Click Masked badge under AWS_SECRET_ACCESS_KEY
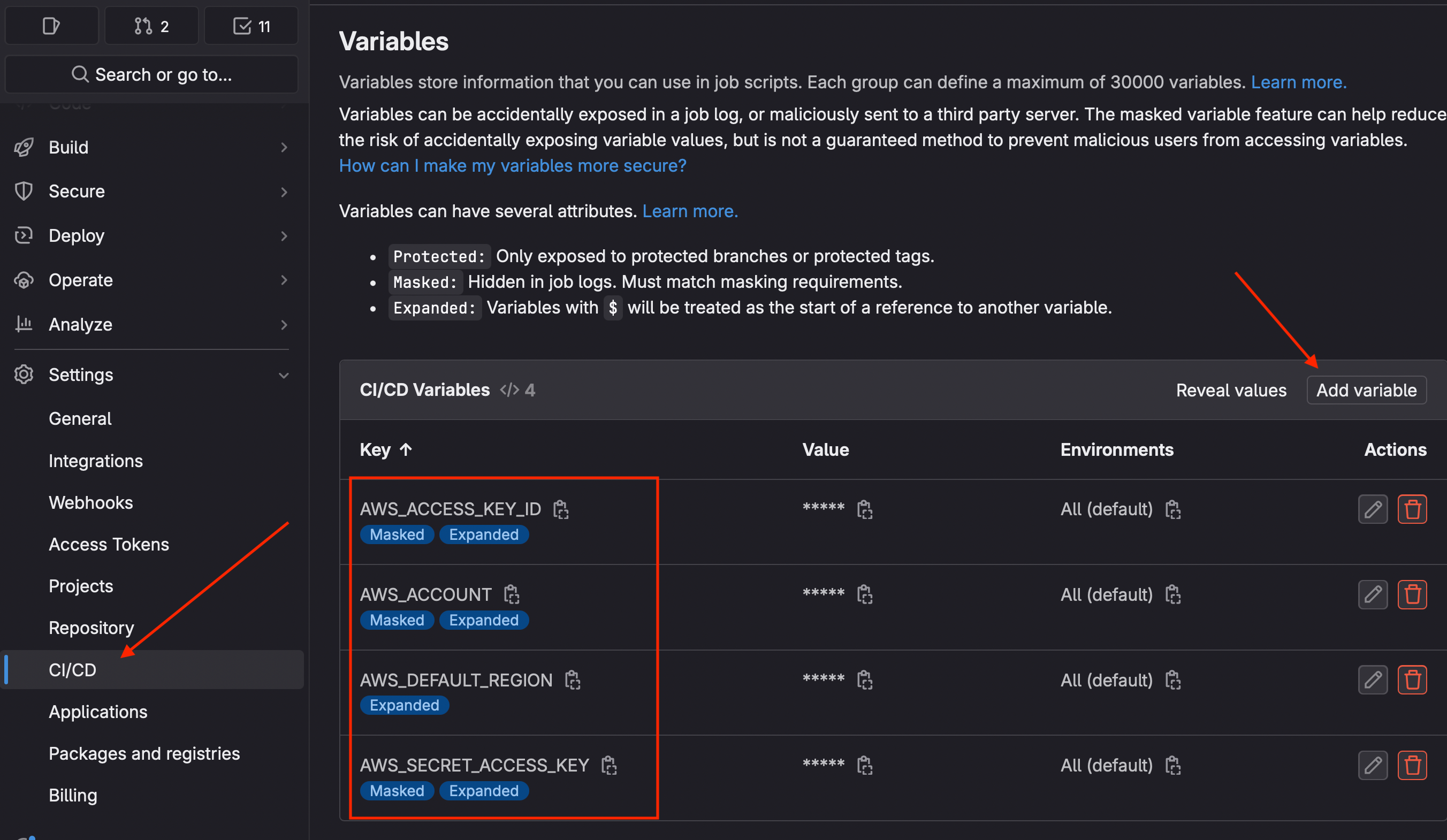 [x=397, y=791]
